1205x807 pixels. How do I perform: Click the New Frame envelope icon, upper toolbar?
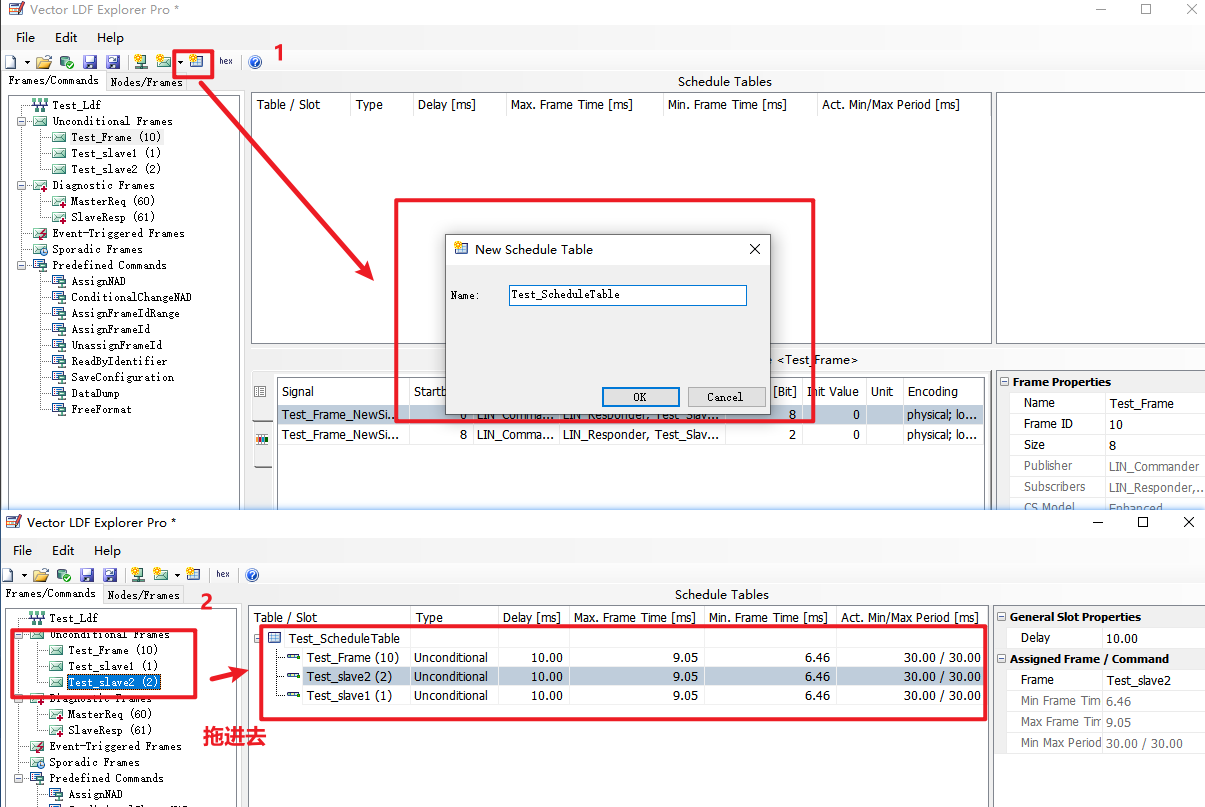163,62
